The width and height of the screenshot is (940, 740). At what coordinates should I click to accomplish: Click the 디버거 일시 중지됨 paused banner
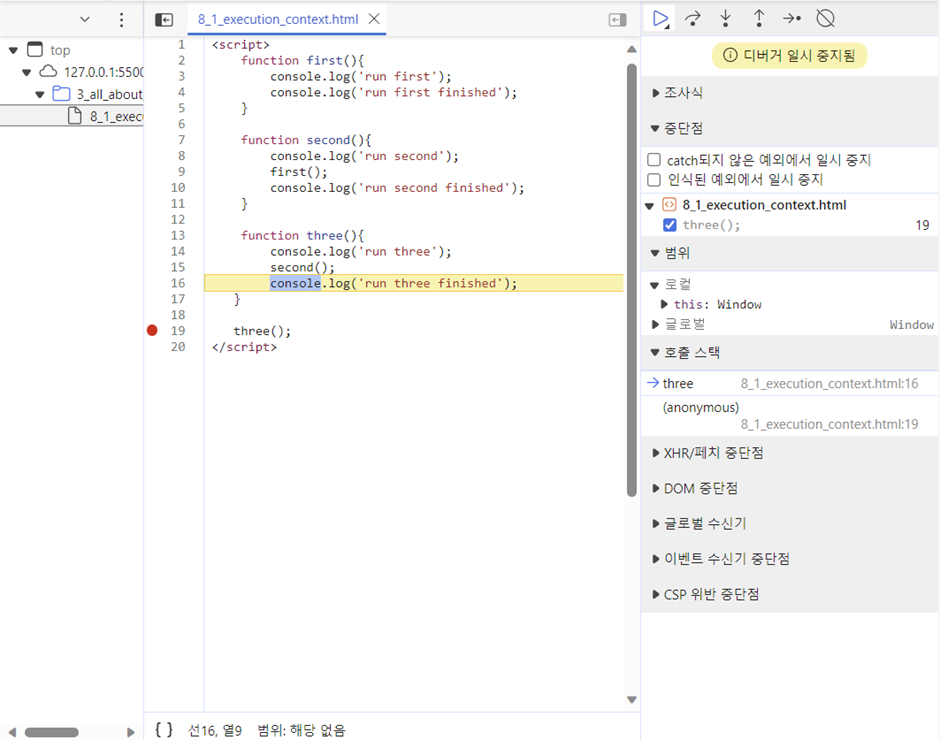tap(790, 55)
